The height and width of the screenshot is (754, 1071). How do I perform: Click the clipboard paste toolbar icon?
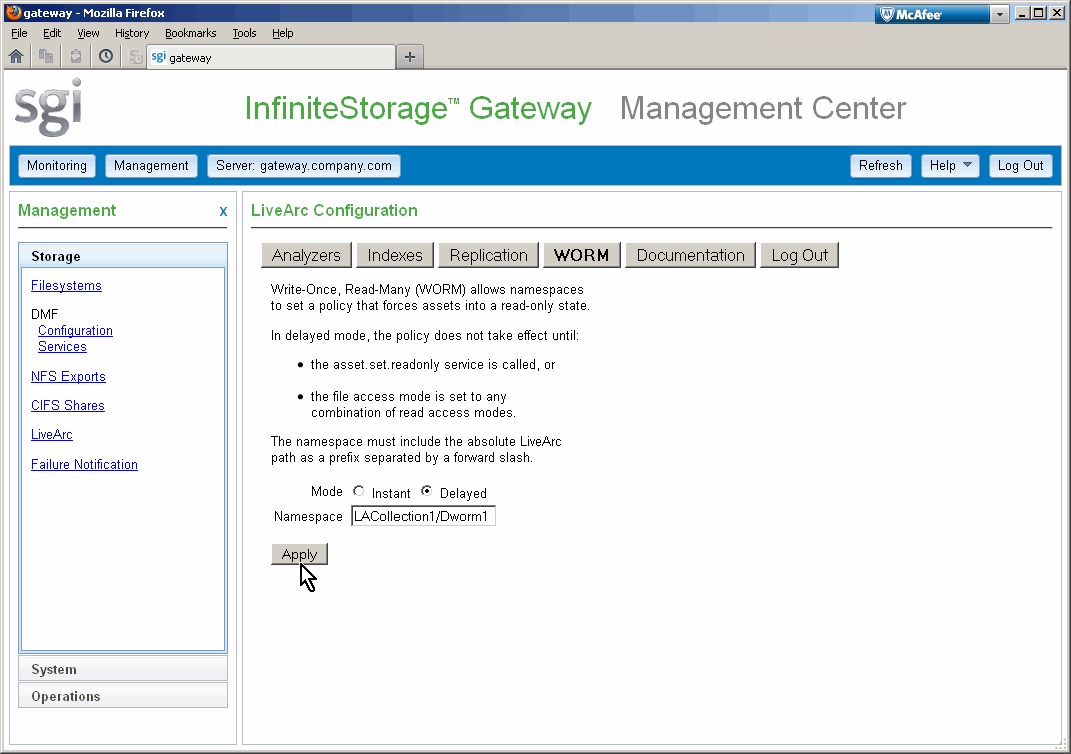pos(76,57)
